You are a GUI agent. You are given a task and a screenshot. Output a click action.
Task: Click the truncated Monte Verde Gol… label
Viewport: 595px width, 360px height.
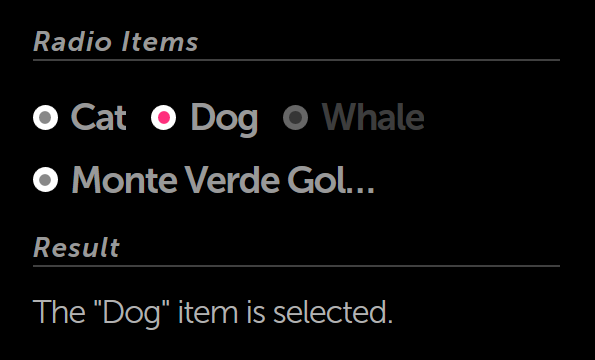click(x=223, y=180)
